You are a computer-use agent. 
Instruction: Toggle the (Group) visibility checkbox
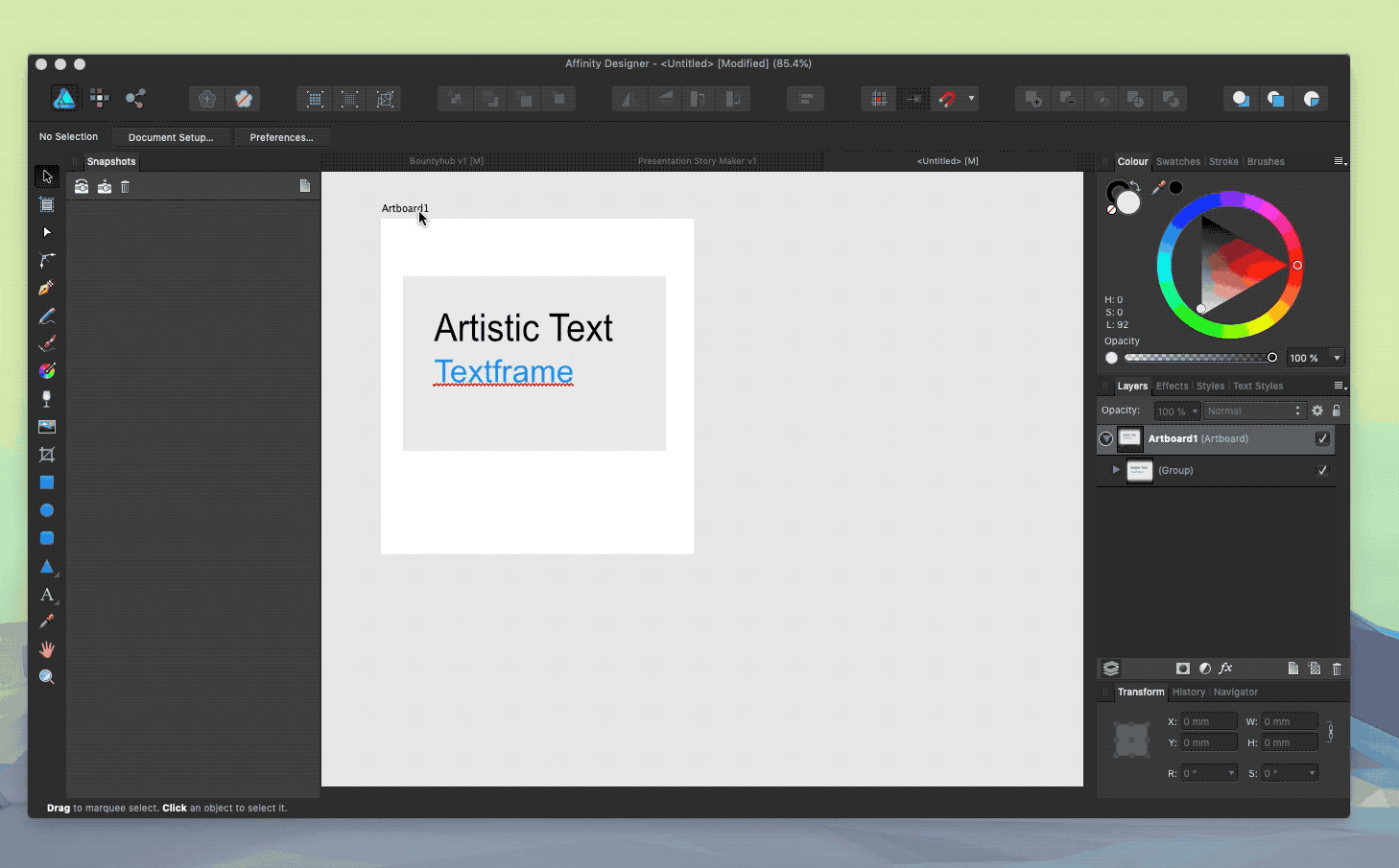(1322, 470)
